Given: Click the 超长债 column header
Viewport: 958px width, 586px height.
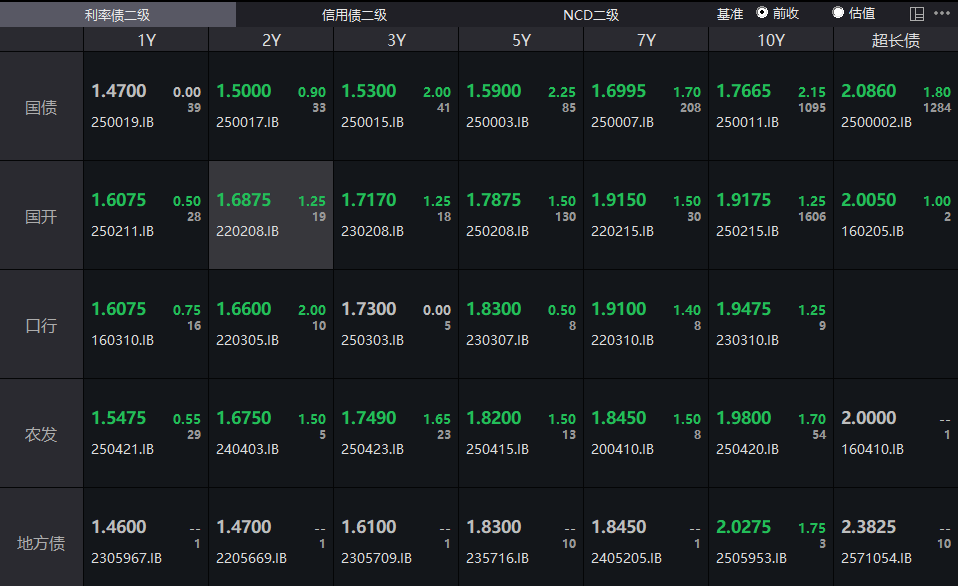Looking at the screenshot, I should 895,40.
